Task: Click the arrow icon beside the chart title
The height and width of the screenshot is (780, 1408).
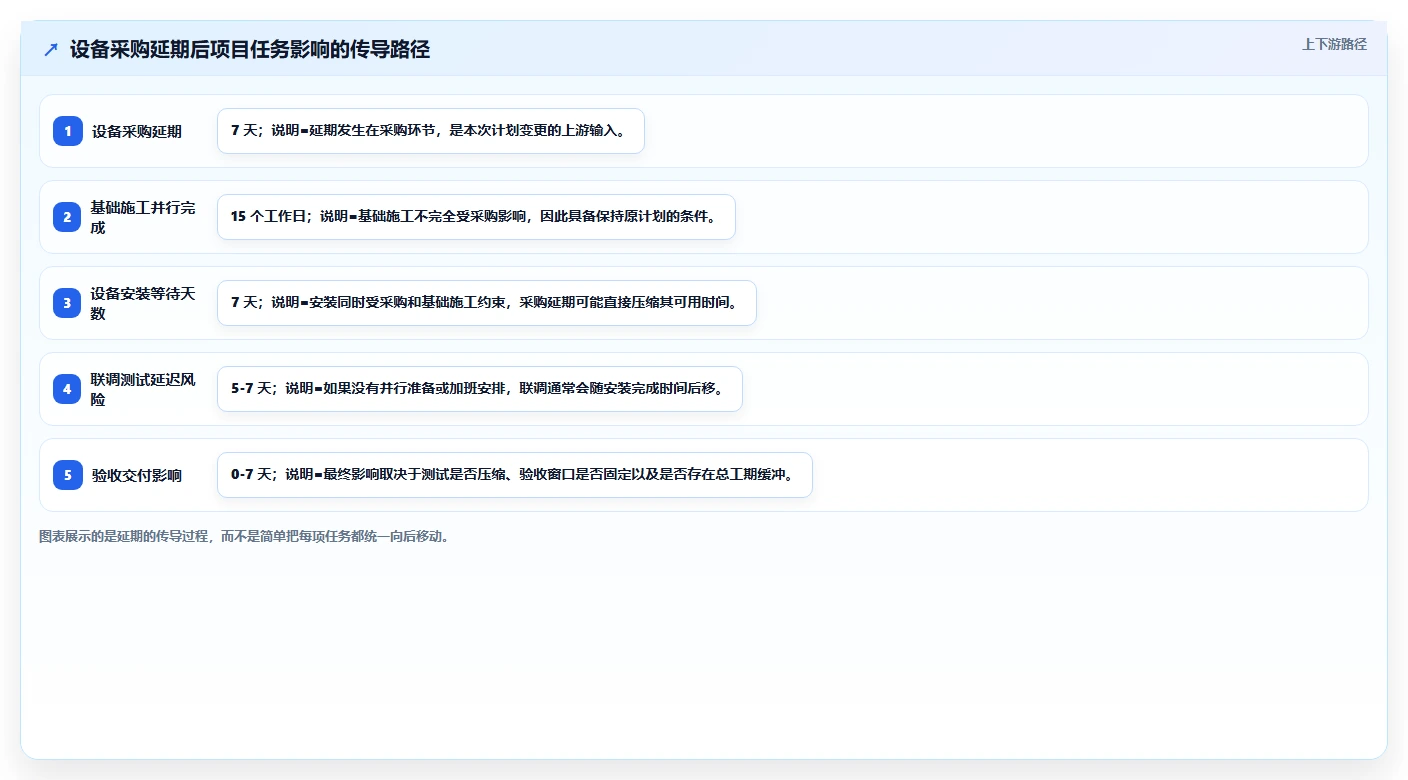Action: point(51,50)
